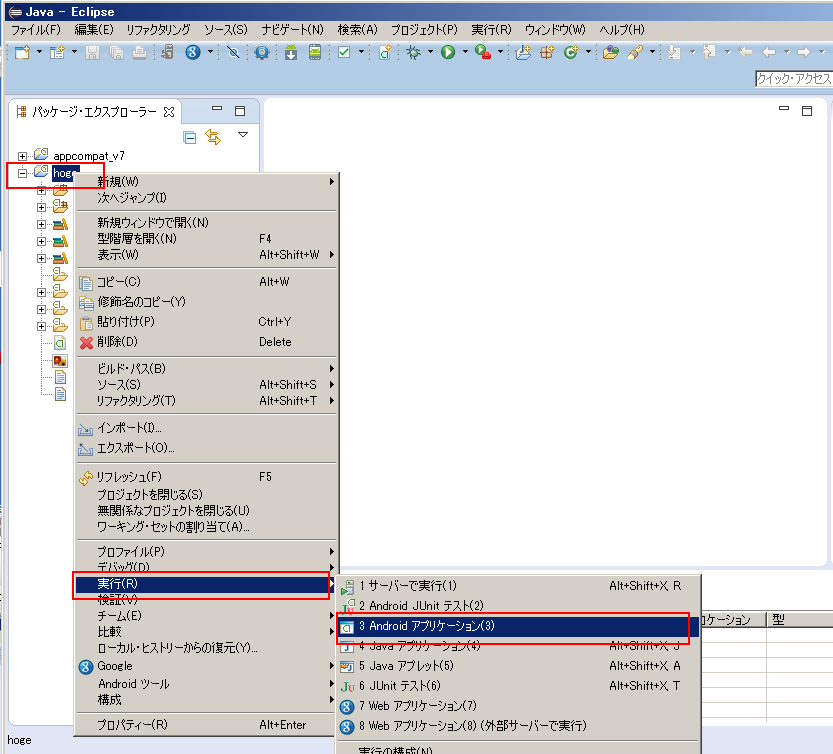The height and width of the screenshot is (754, 833).
Task: Select 3 Android アプリケーション(3) in the submenu
Action: [x=518, y=626]
